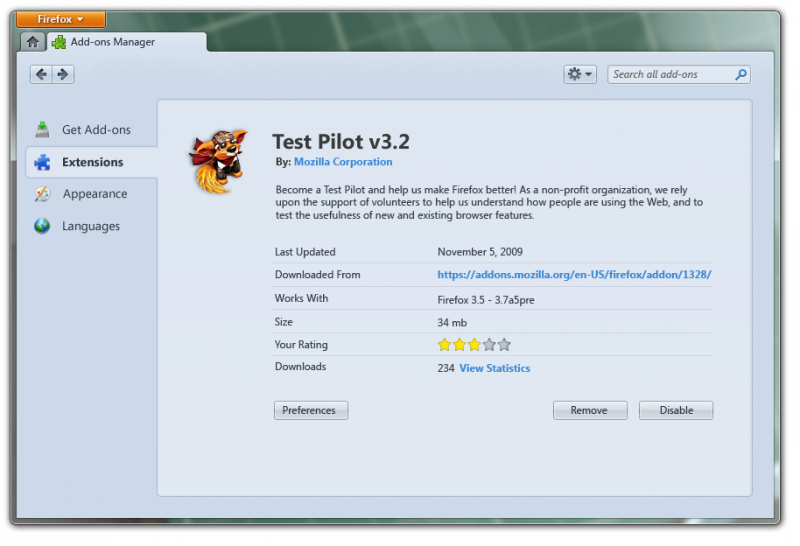Select Appearance in the sidebar
The width and height of the screenshot is (800, 546).
click(94, 194)
